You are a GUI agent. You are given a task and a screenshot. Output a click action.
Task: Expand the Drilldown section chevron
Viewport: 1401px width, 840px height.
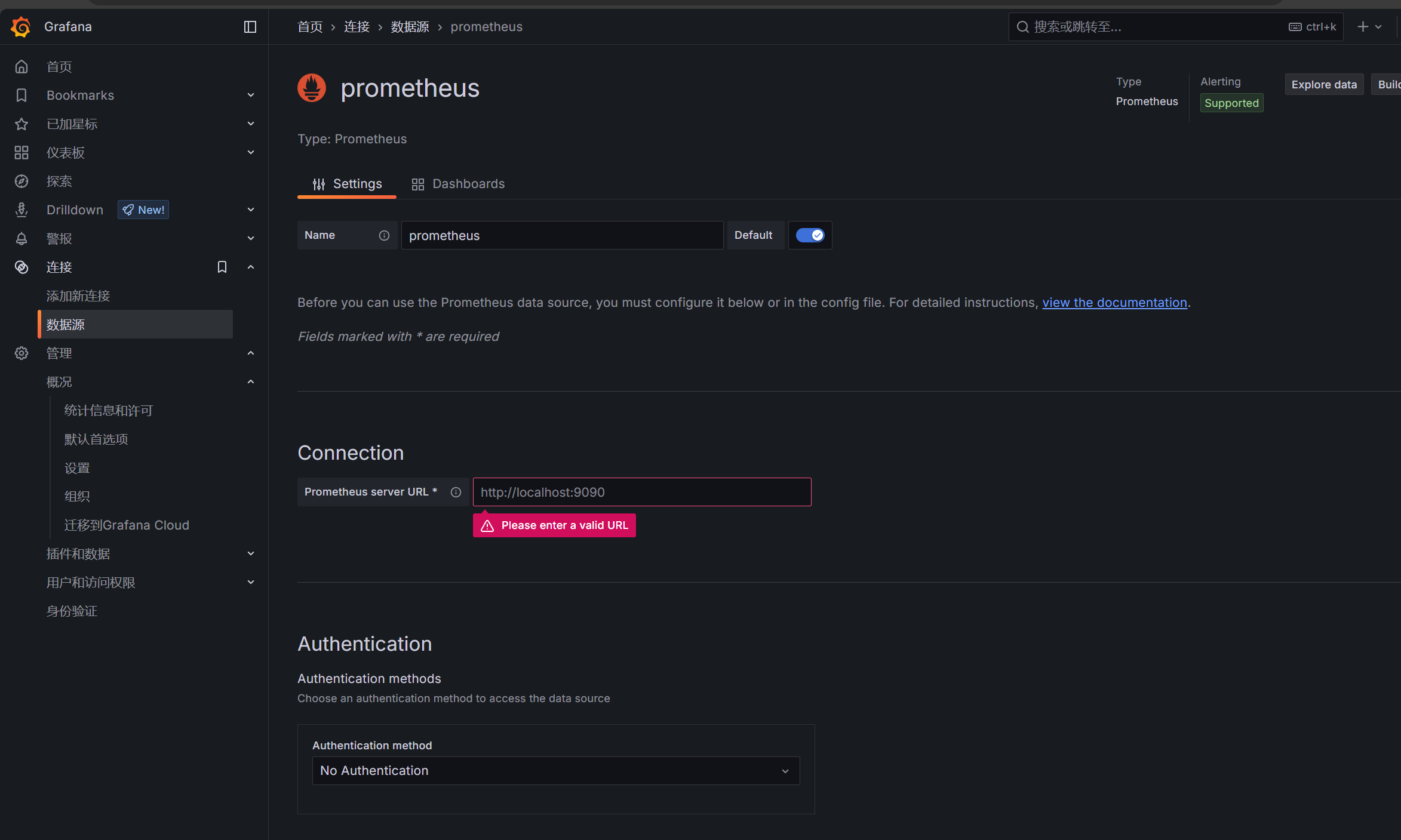251,210
